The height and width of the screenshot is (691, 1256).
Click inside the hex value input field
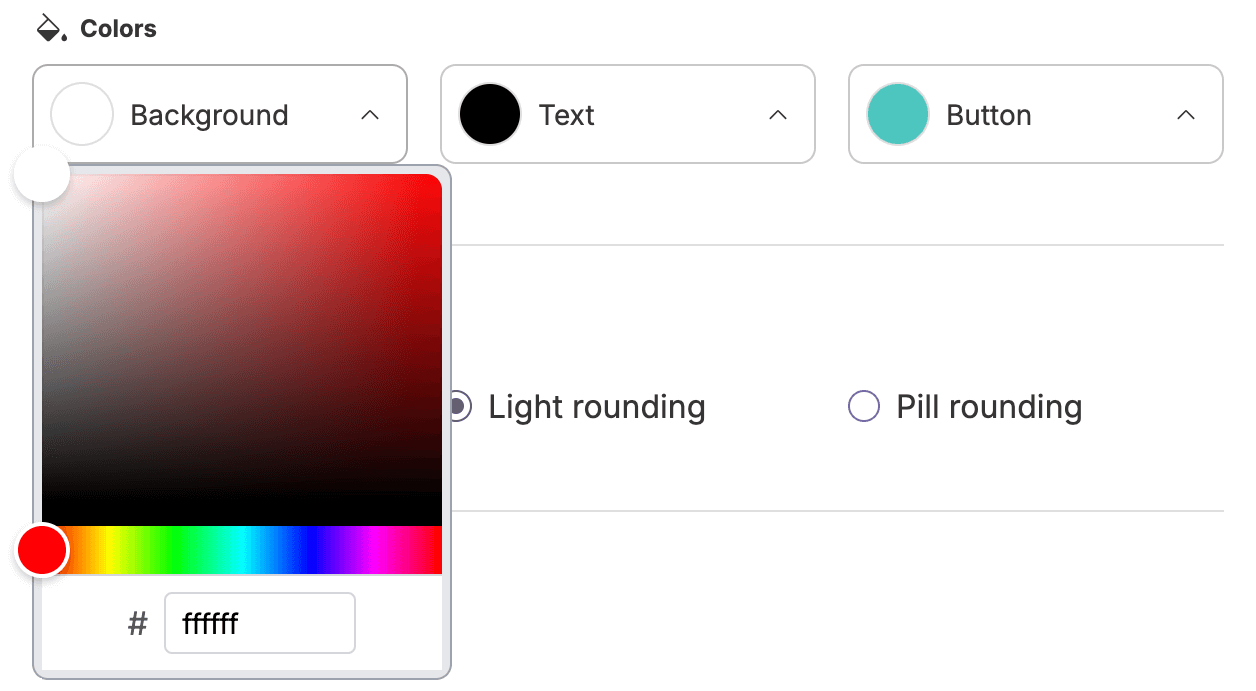coord(260,622)
